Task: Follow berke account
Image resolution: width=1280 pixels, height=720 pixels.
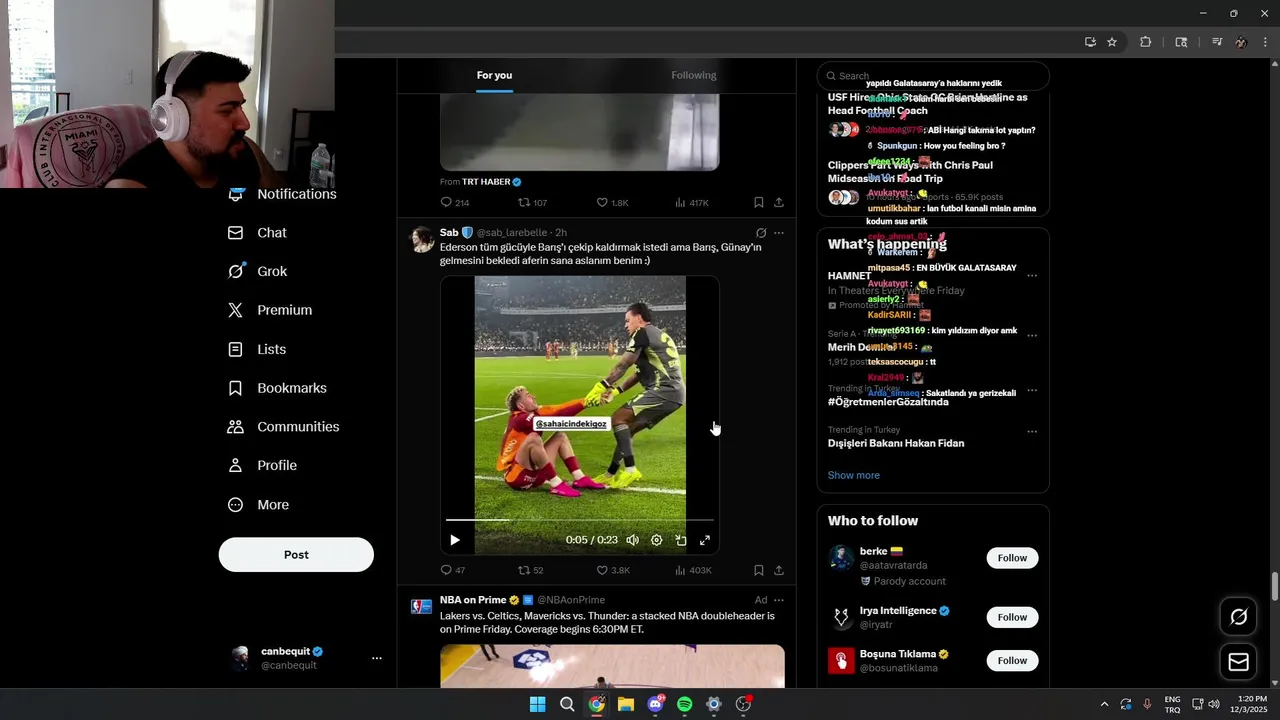Action: click(x=1012, y=558)
